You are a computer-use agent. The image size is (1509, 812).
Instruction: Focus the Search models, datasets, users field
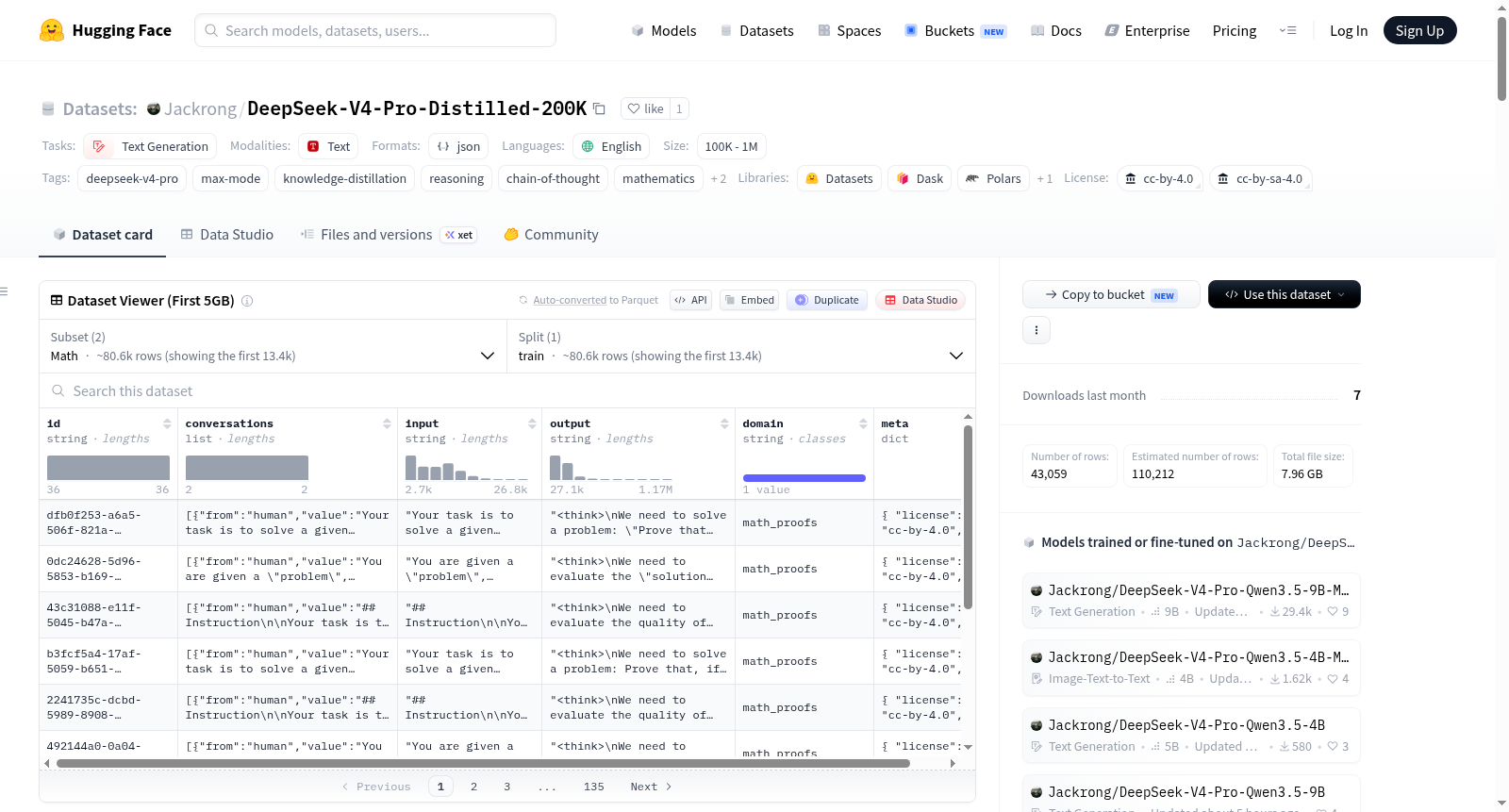(375, 30)
